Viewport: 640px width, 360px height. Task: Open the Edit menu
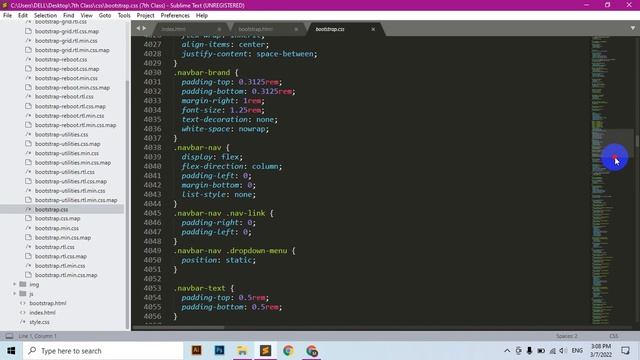[x=23, y=15]
